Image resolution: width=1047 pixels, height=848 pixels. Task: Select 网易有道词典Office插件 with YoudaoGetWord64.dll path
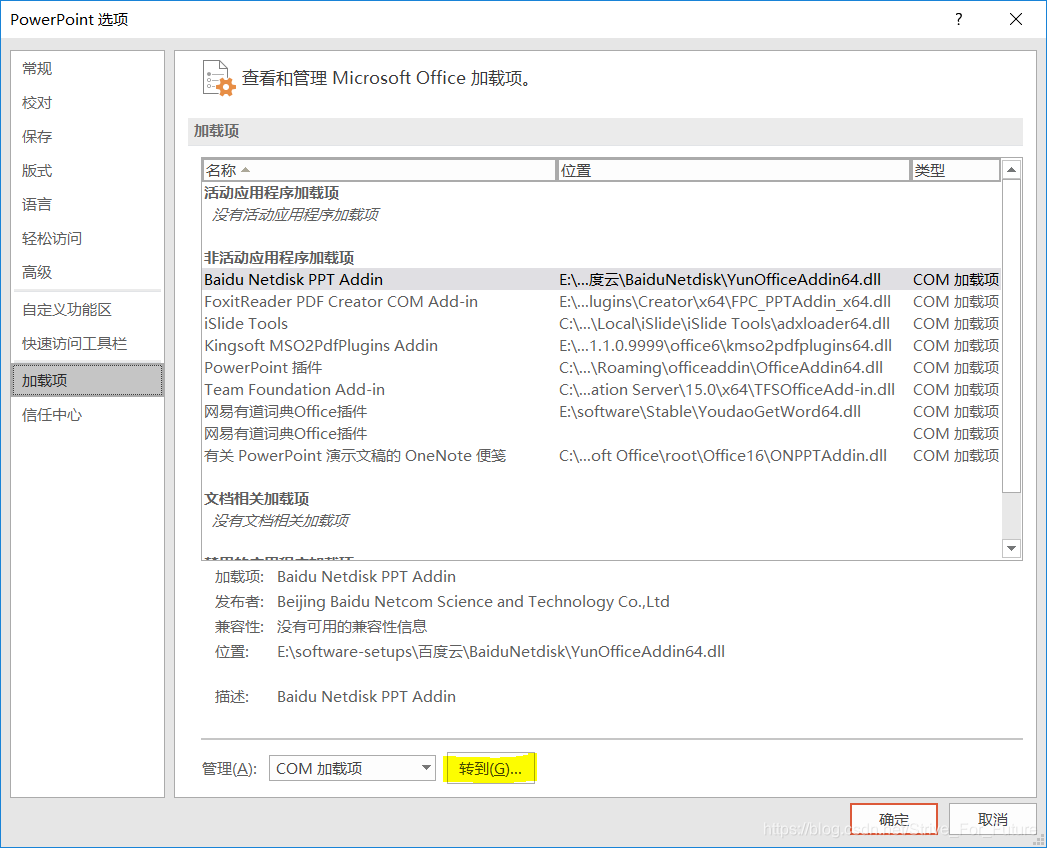601,412
